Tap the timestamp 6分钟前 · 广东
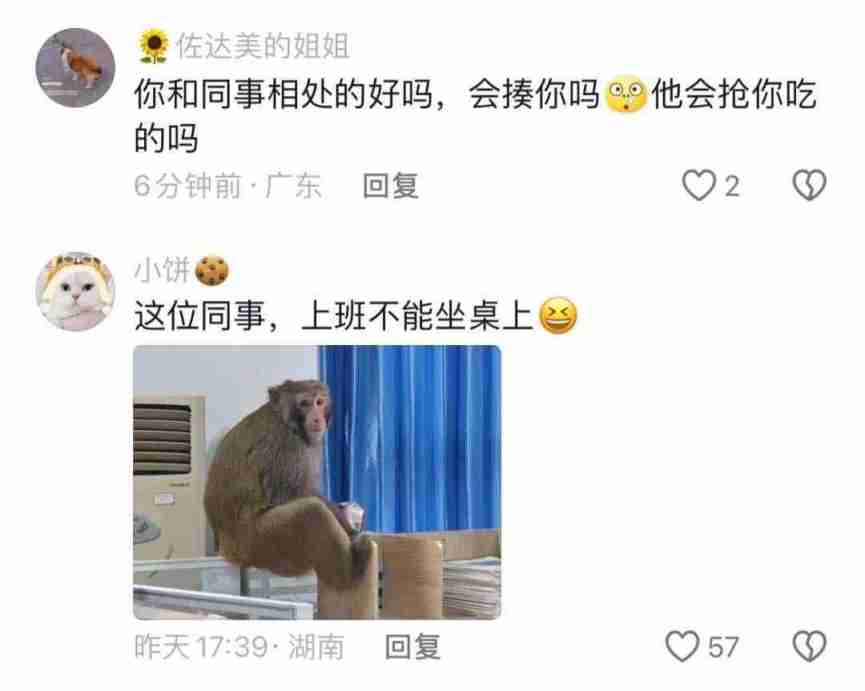This screenshot has height=691, width=865. pyautogui.click(x=228, y=186)
